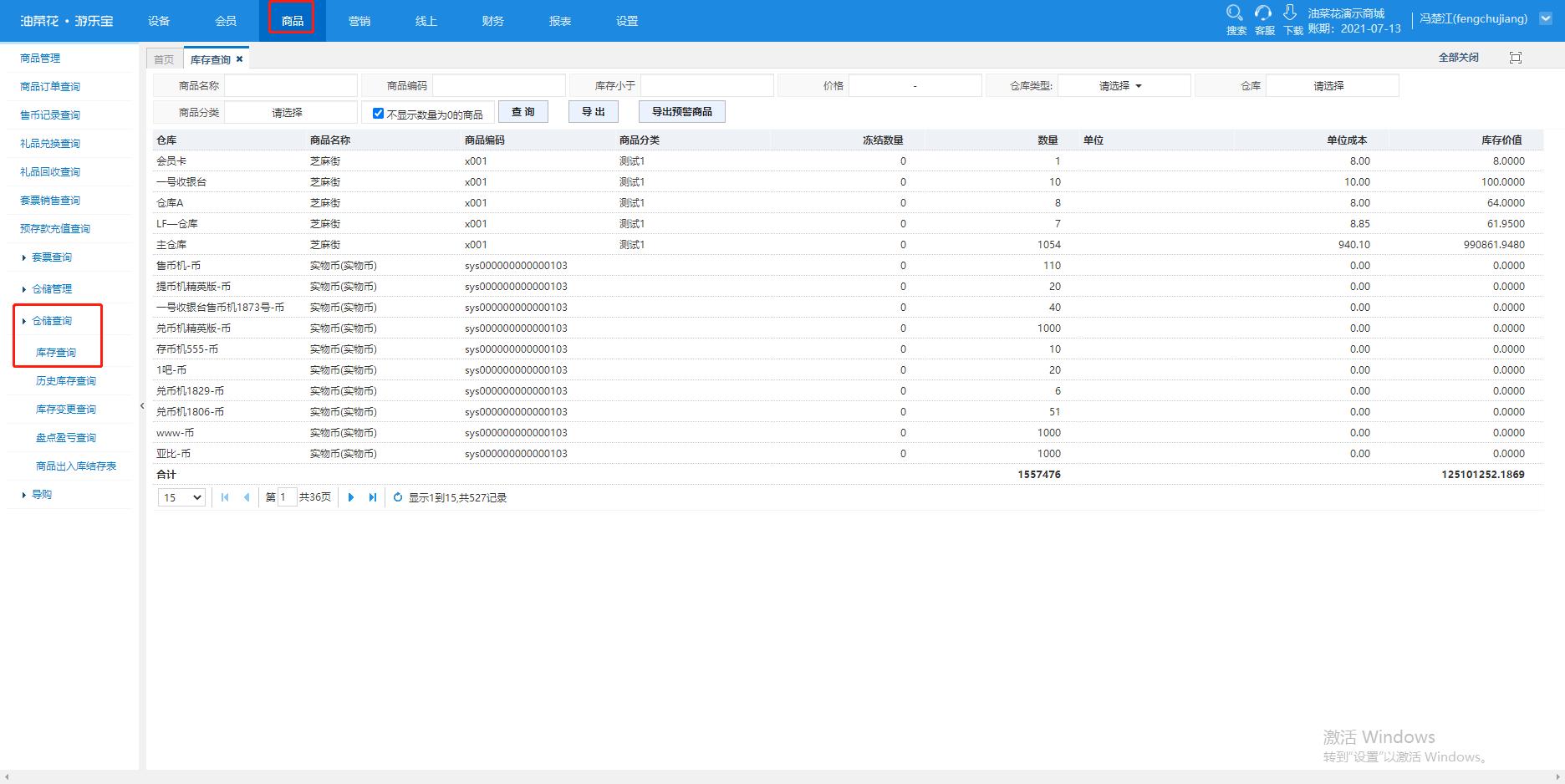Screen dimensions: 1565x784
Task: Open 设备 top menu
Action: tap(159, 21)
